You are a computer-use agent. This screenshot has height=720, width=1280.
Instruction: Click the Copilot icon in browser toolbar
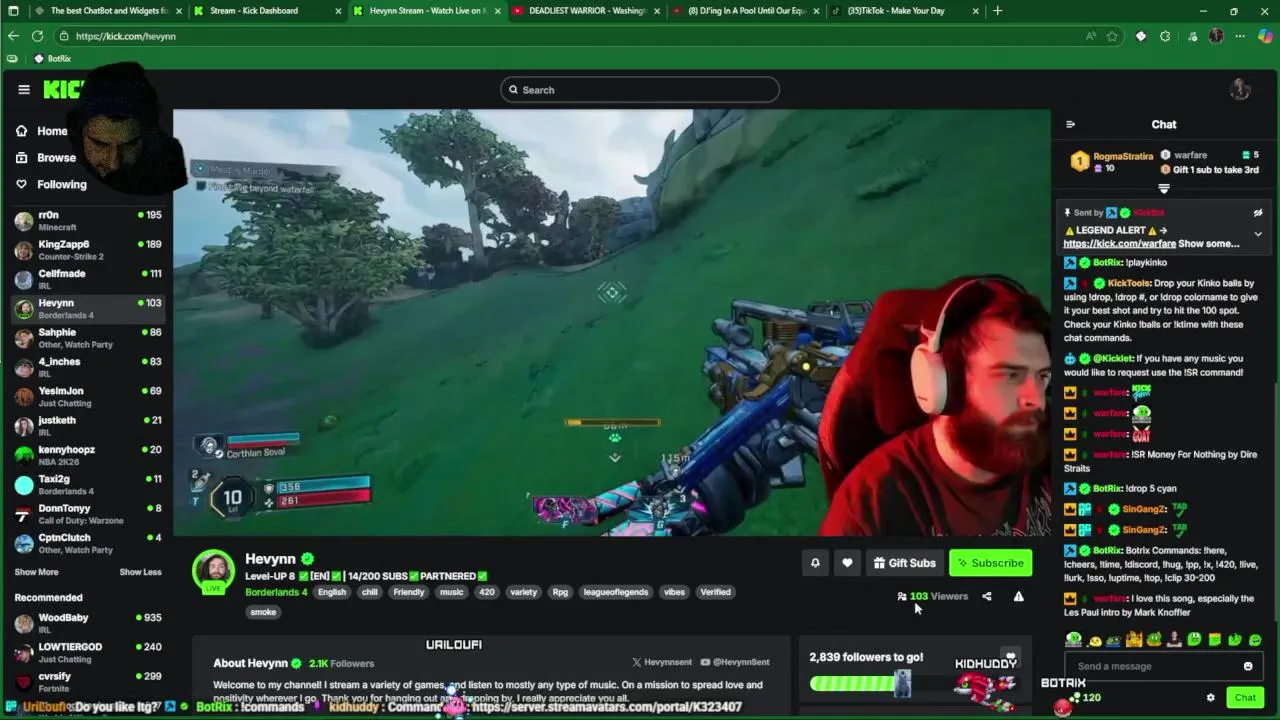[1265, 36]
